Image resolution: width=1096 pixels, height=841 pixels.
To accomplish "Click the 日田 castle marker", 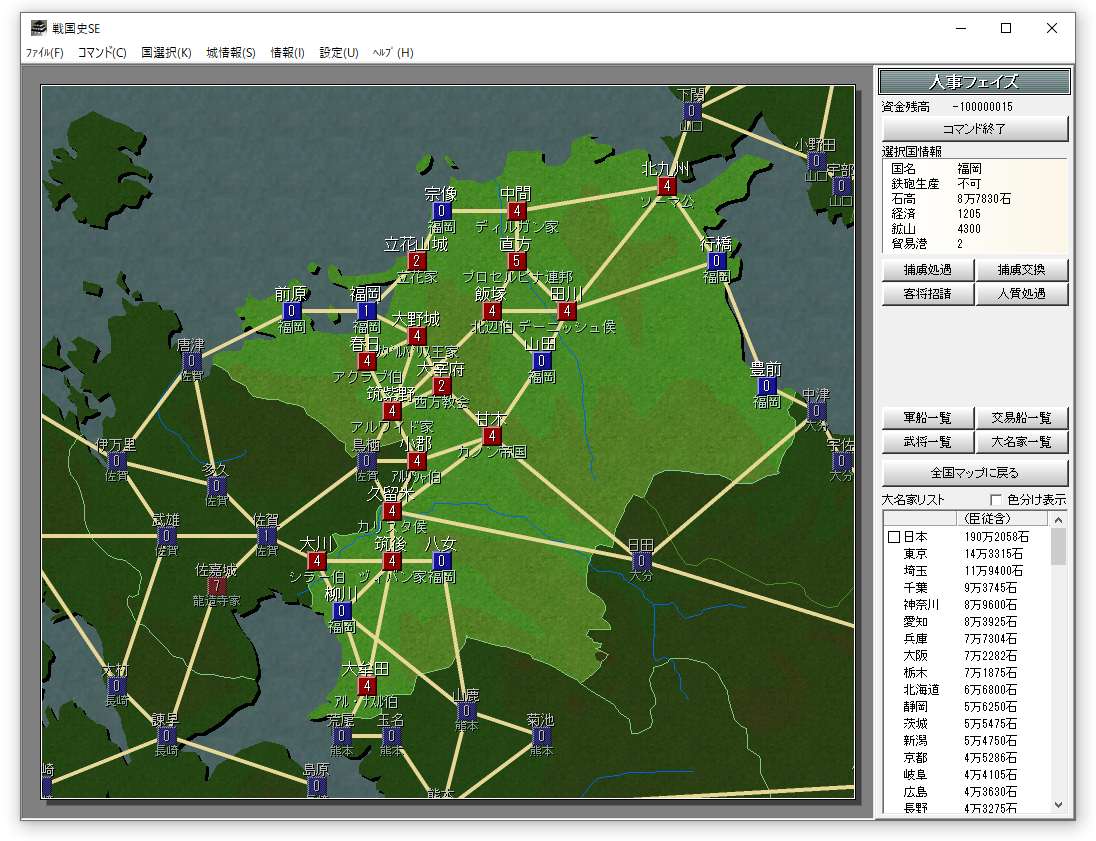I will click(x=641, y=561).
